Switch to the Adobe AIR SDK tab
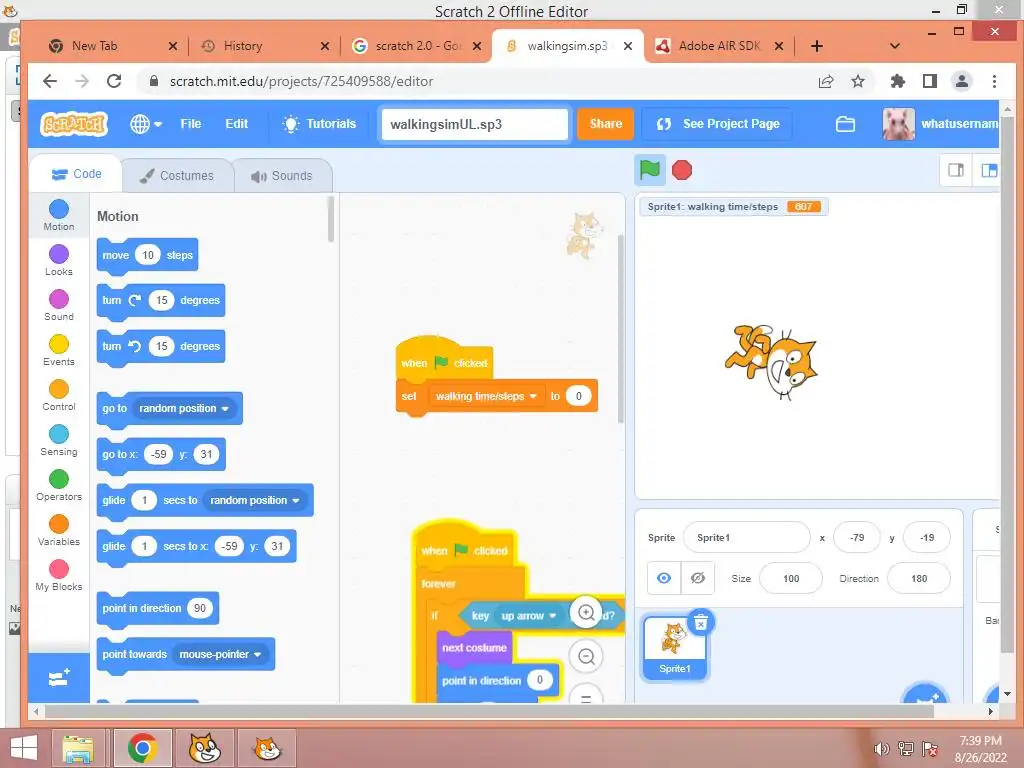The width and height of the screenshot is (1024, 768). click(x=717, y=46)
